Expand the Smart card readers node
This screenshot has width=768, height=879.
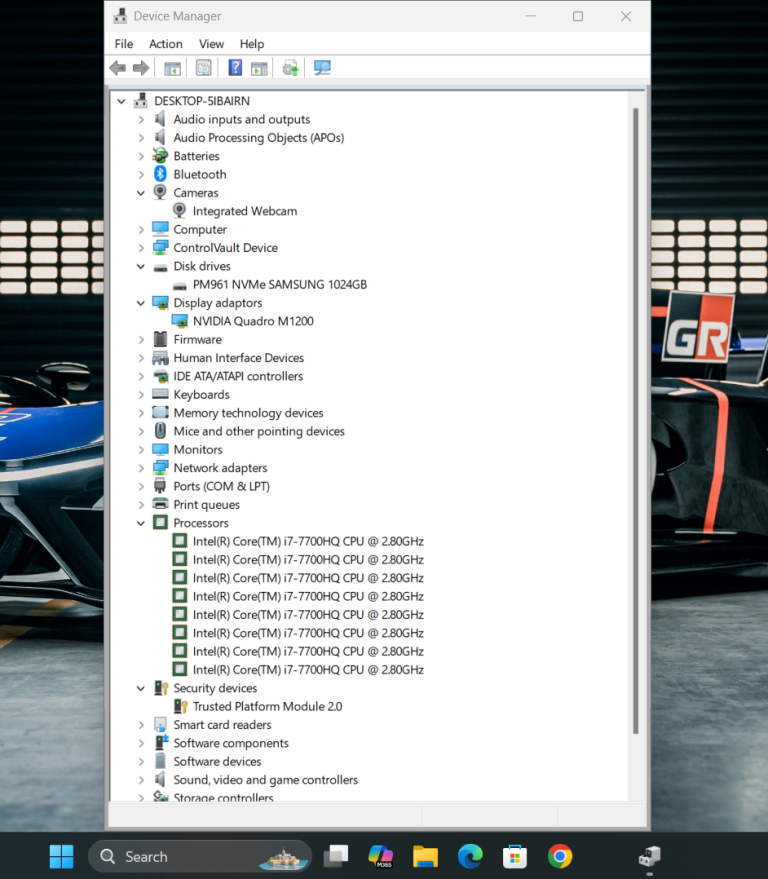coord(141,725)
